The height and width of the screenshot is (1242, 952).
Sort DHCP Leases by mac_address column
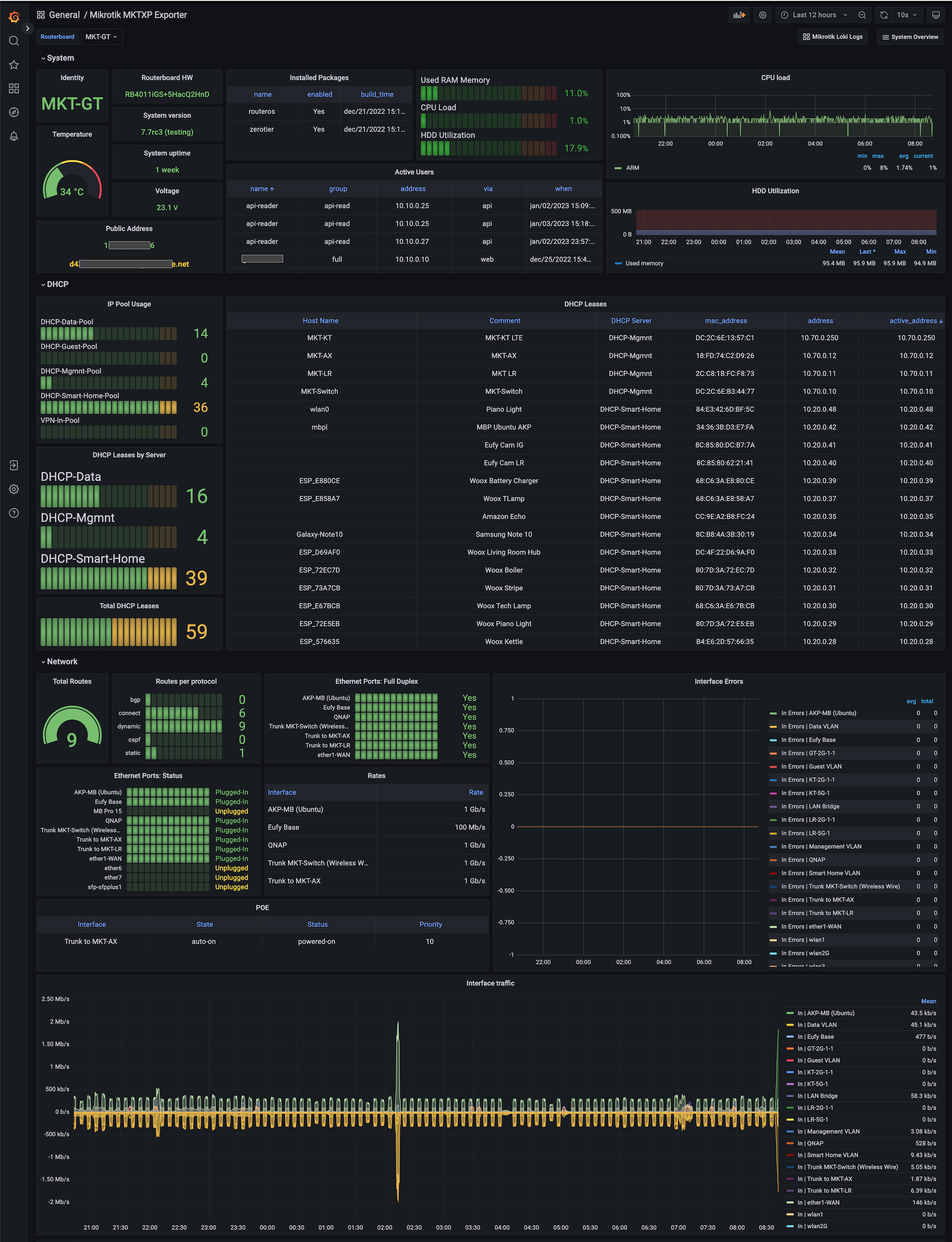coord(725,321)
